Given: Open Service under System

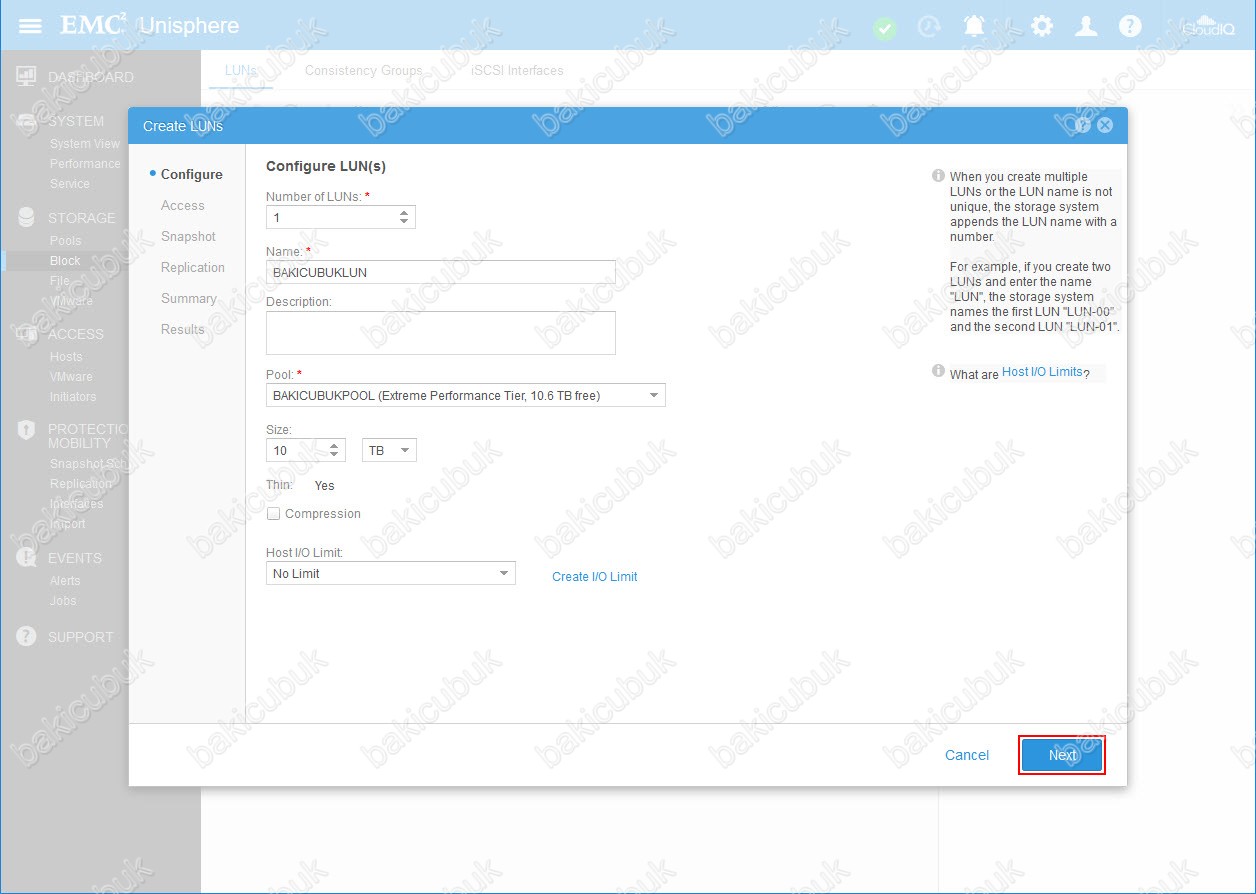Looking at the screenshot, I should [70, 184].
